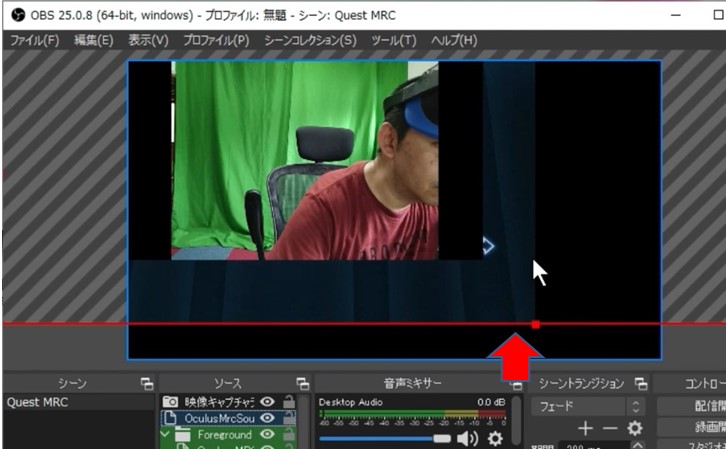Minimize the OBS window

coord(676,15)
